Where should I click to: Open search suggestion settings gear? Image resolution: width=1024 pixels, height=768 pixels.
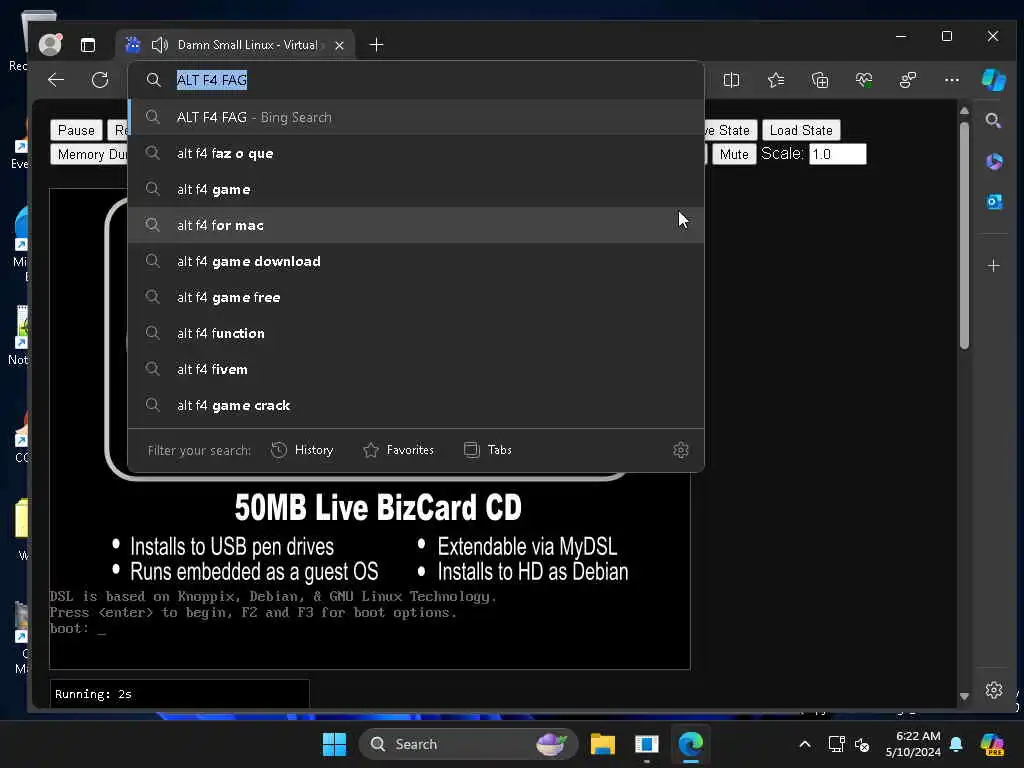[x=680, y=450]
